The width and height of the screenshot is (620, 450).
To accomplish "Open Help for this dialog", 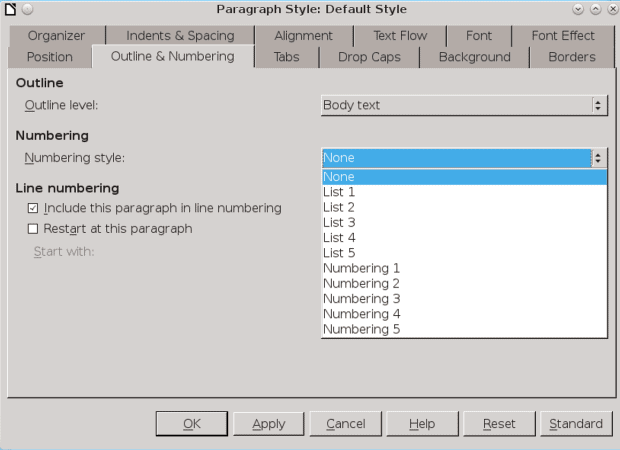I will 422,424.
